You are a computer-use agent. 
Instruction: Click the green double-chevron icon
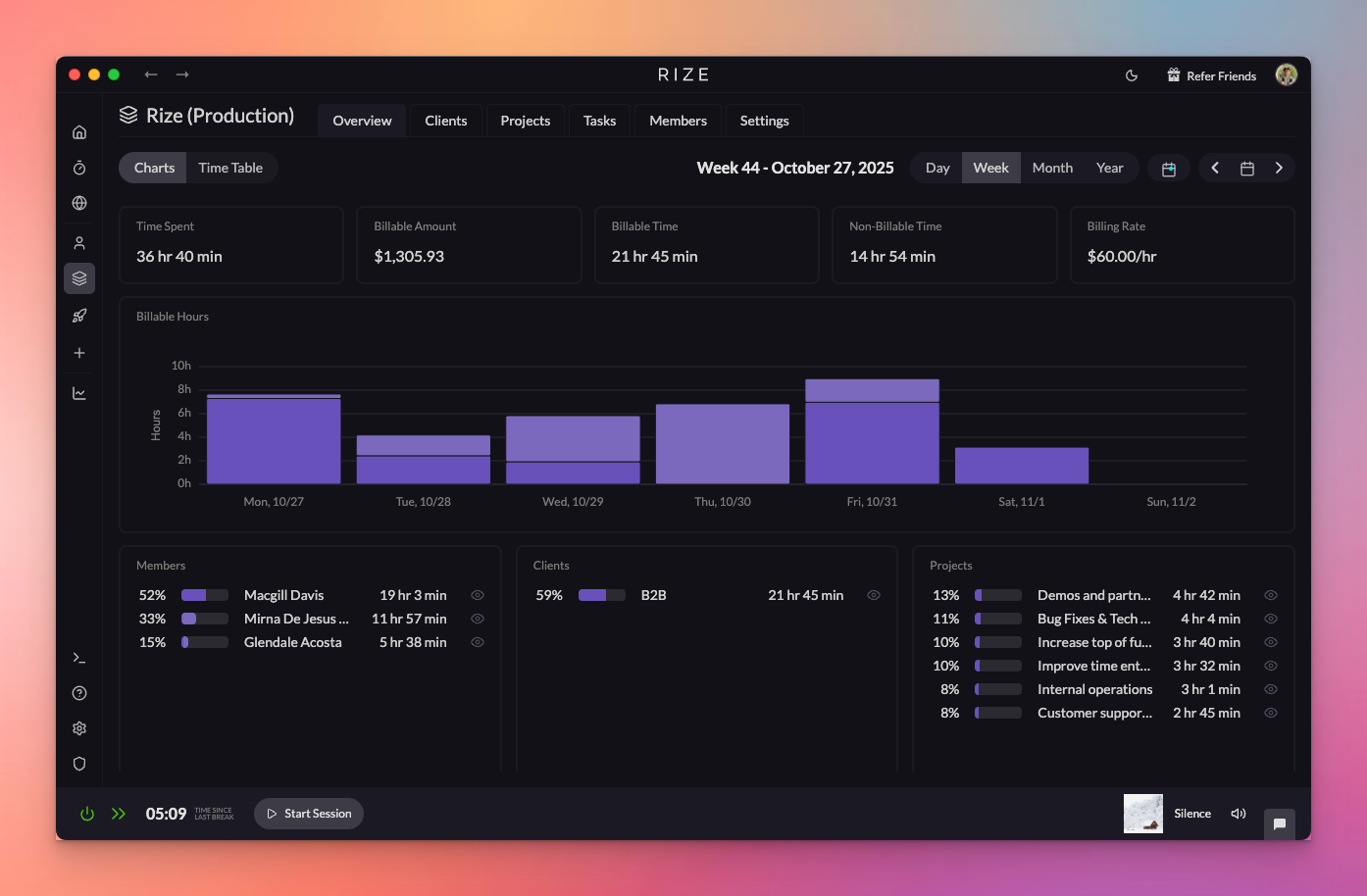point(119,814)
